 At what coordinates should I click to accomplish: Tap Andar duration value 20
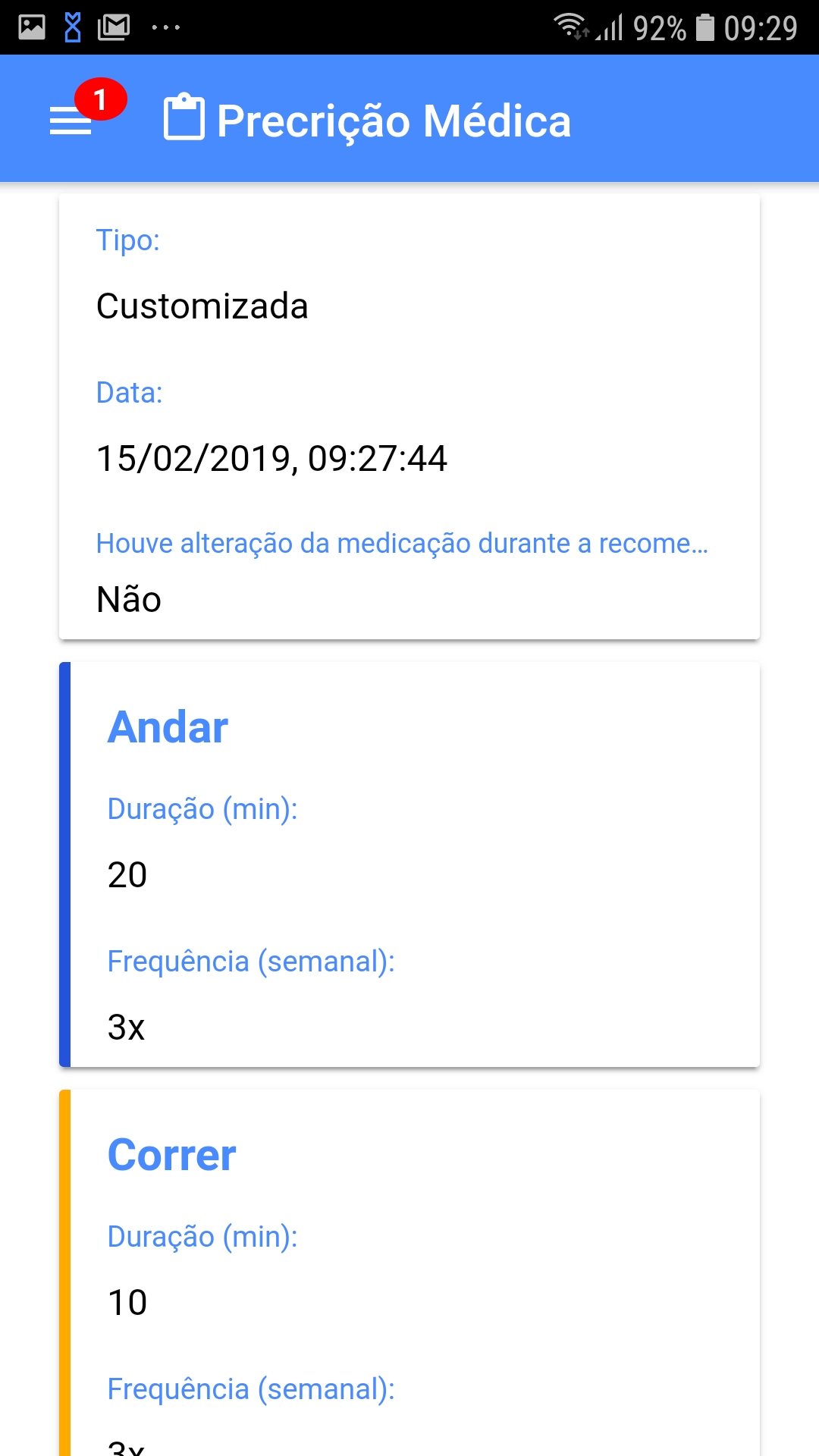(127, 875)
